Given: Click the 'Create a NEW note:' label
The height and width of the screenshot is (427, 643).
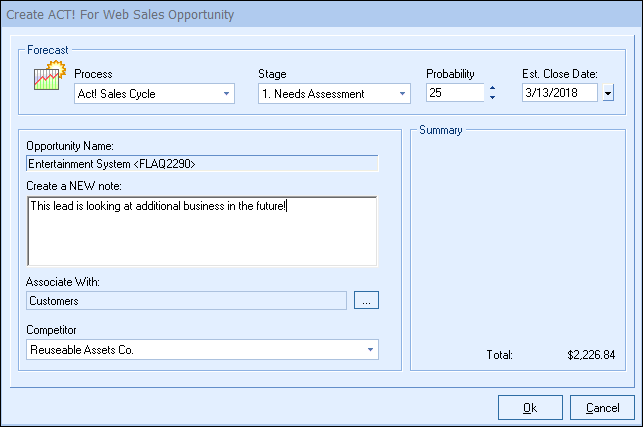Looking at the screenshot, I should pos(74,186).
